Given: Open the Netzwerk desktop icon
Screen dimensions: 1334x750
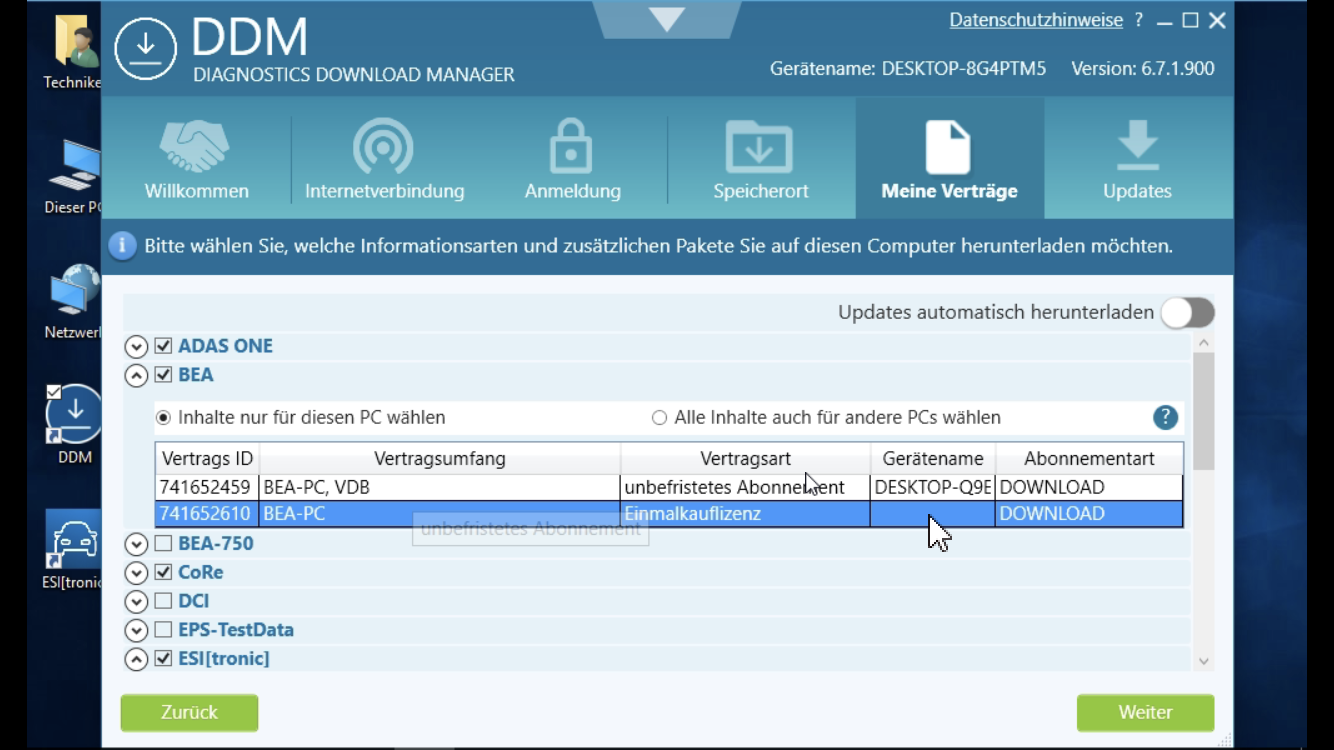Looking at the screenshot, I should point(72,302).
